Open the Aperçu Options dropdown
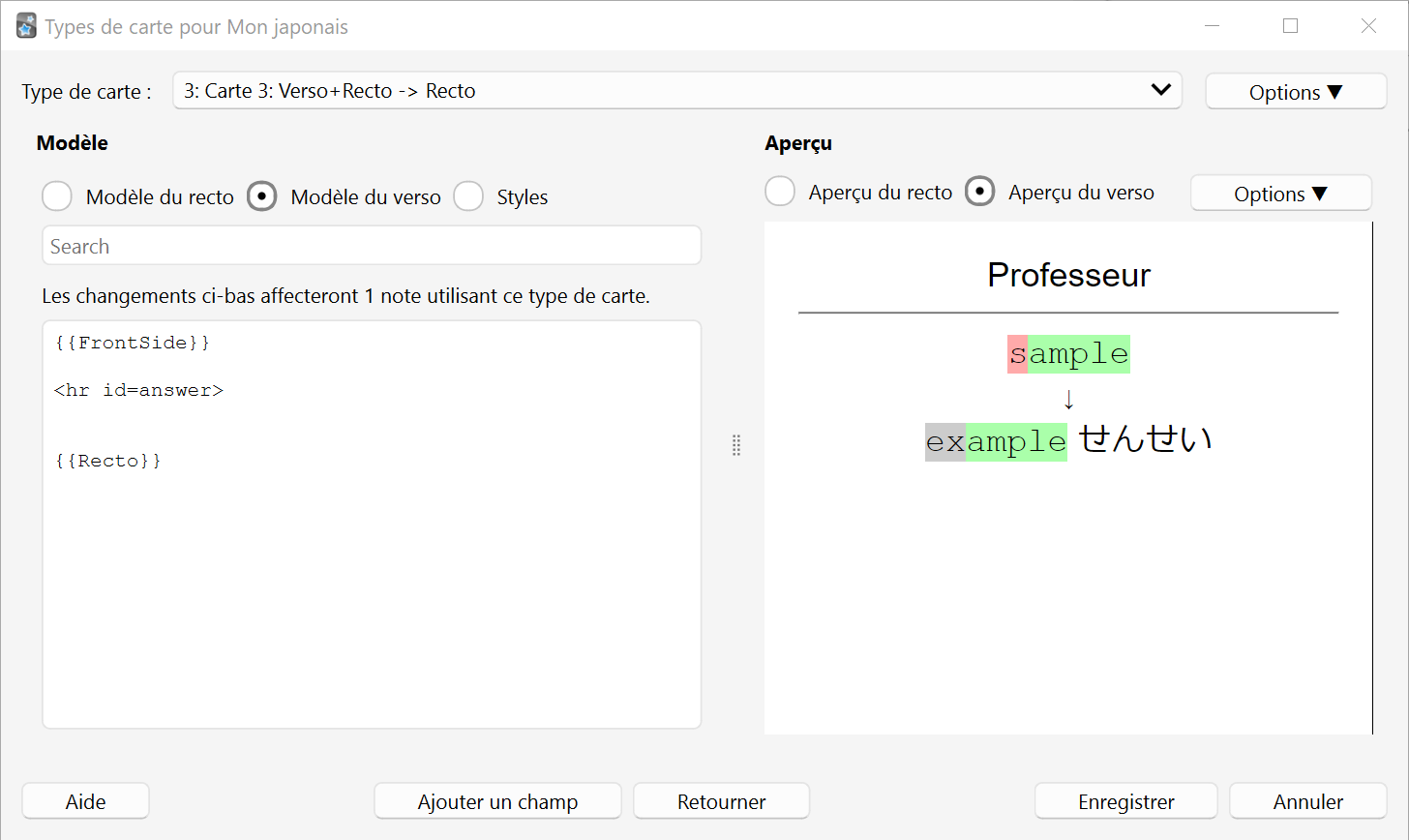Screen dimensions: 1409x840 click(1280, 194)
